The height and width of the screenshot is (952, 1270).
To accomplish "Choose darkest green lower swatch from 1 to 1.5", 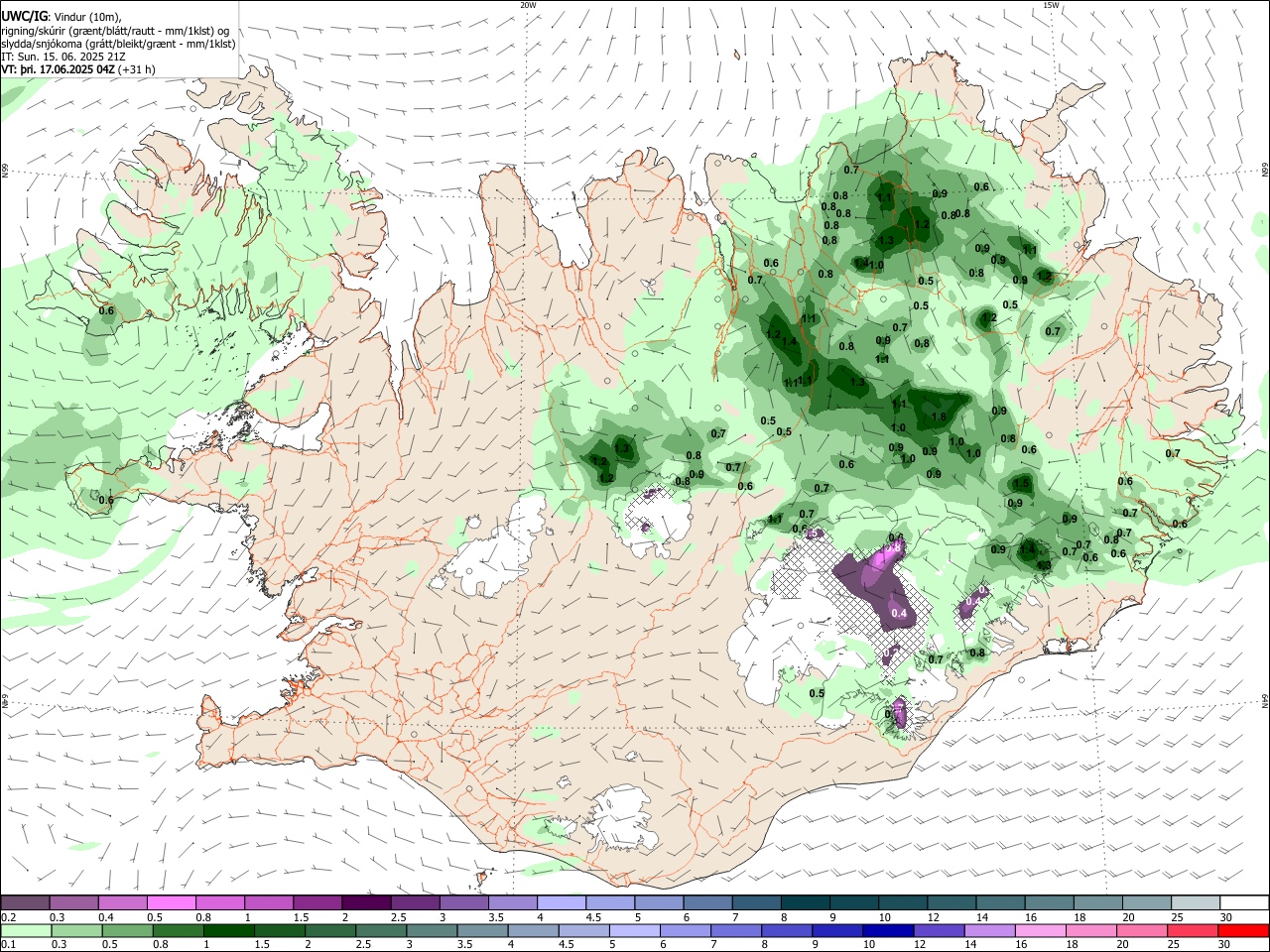I will click(x=229, y=930).
